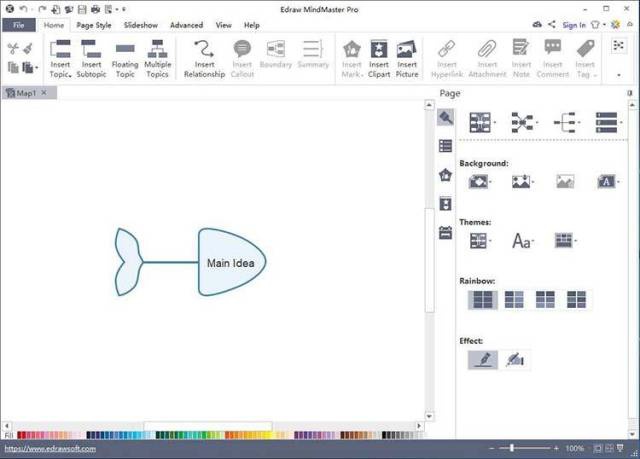Click the cloud upload icon
The width and height of the screenshot is (640, 459).
coord(537,24)
